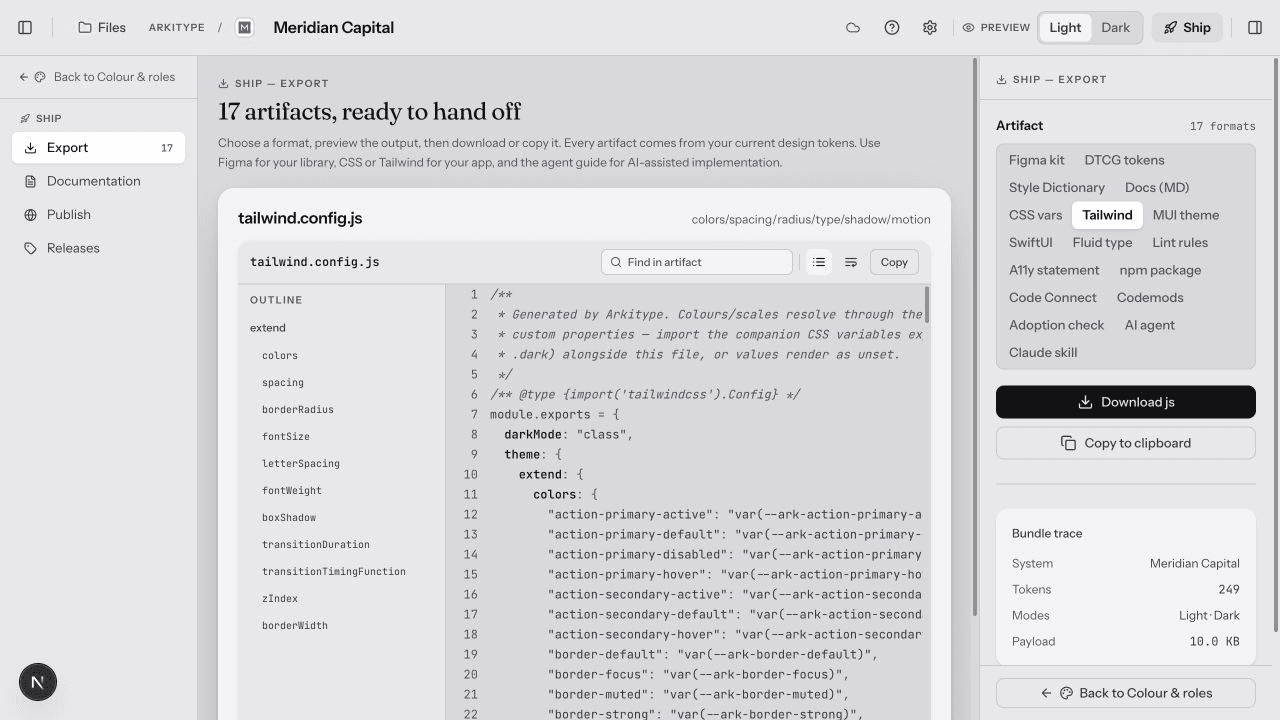Select the Claude skill format
This screenshot has width=1280, height=720.
coord(1043,353)
